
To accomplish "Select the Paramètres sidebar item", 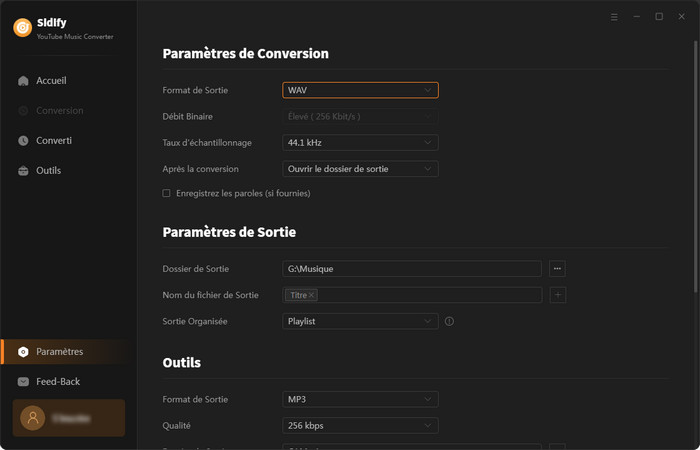I will [60, 352].
